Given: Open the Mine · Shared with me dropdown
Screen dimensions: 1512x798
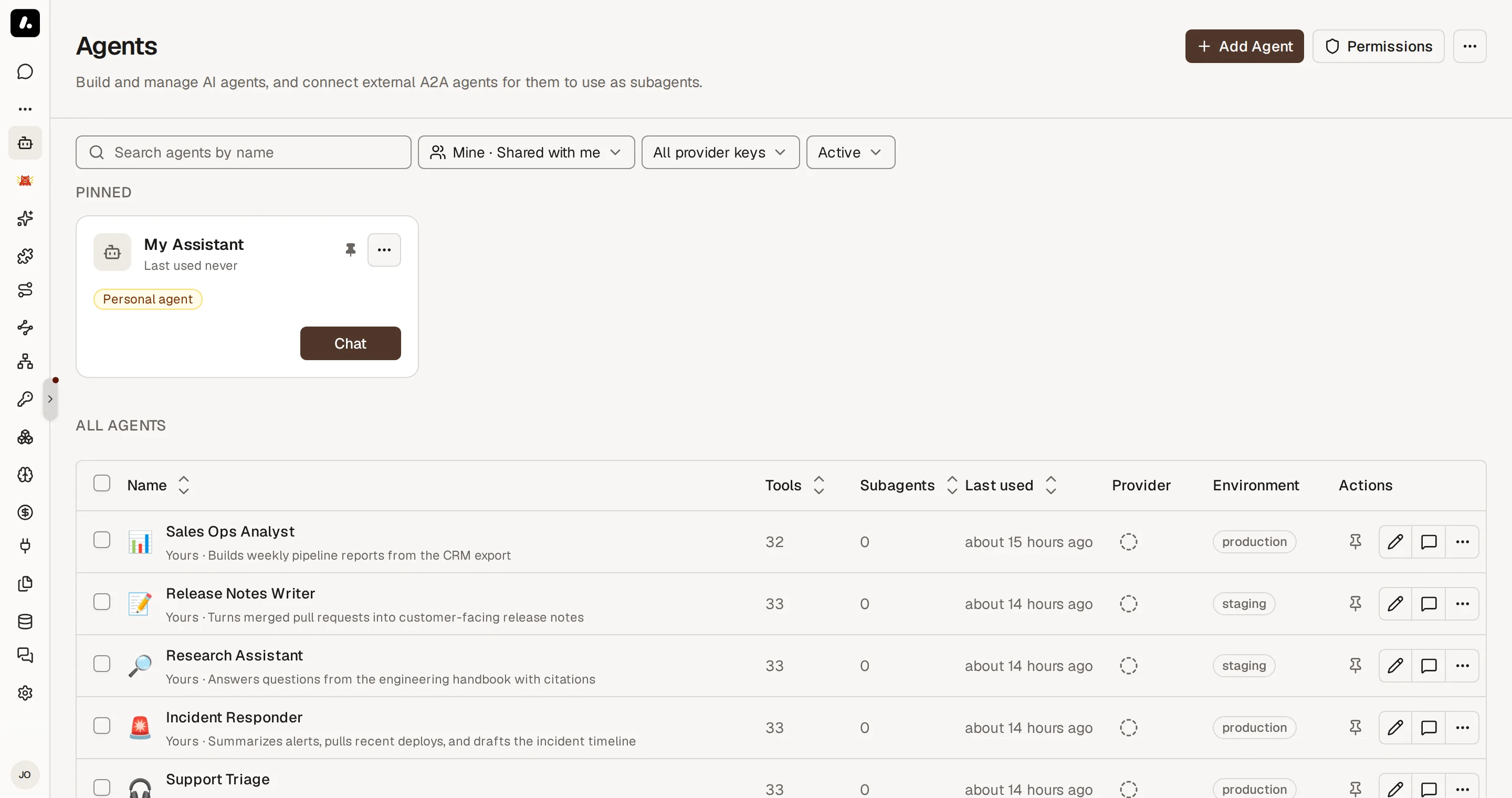Looking at the screenshot, I should tap(526, 153).
